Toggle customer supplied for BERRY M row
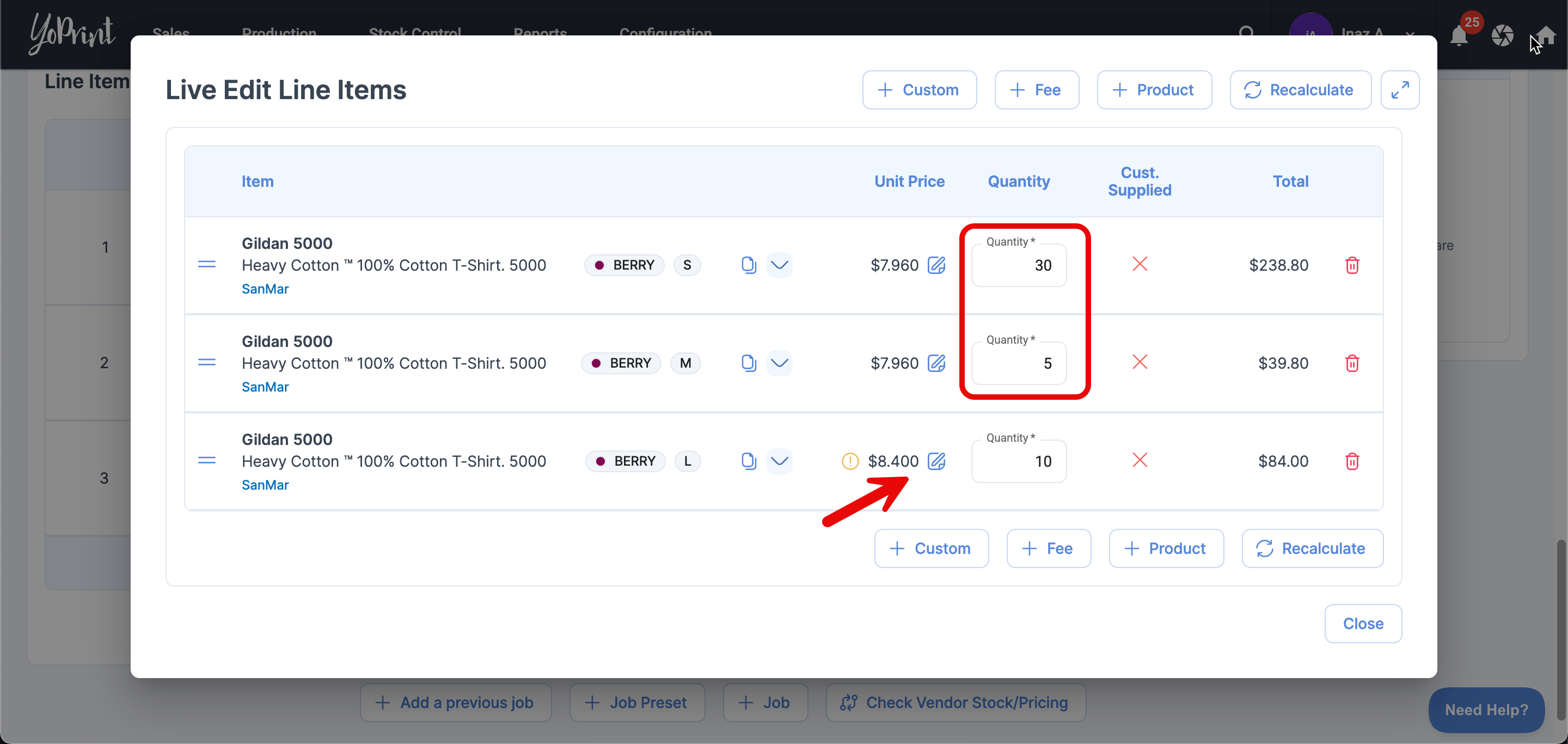Viewport: 1568px width, 744px height. pos(1140,362)
